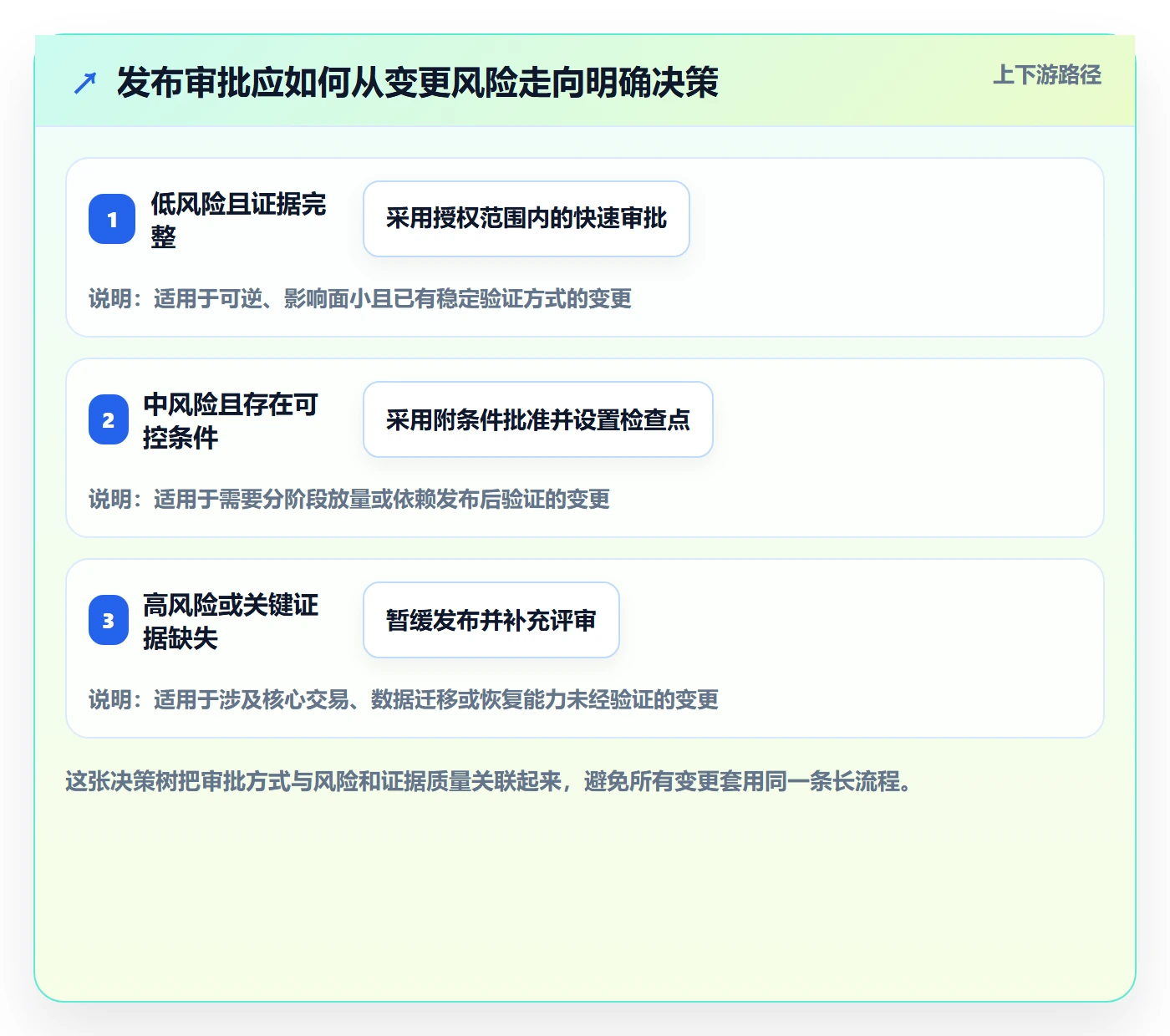The image size is (1170, 1036).
Task: Click the condition 高风险或关键证据缺失
Action: click(x=231, y=621)
